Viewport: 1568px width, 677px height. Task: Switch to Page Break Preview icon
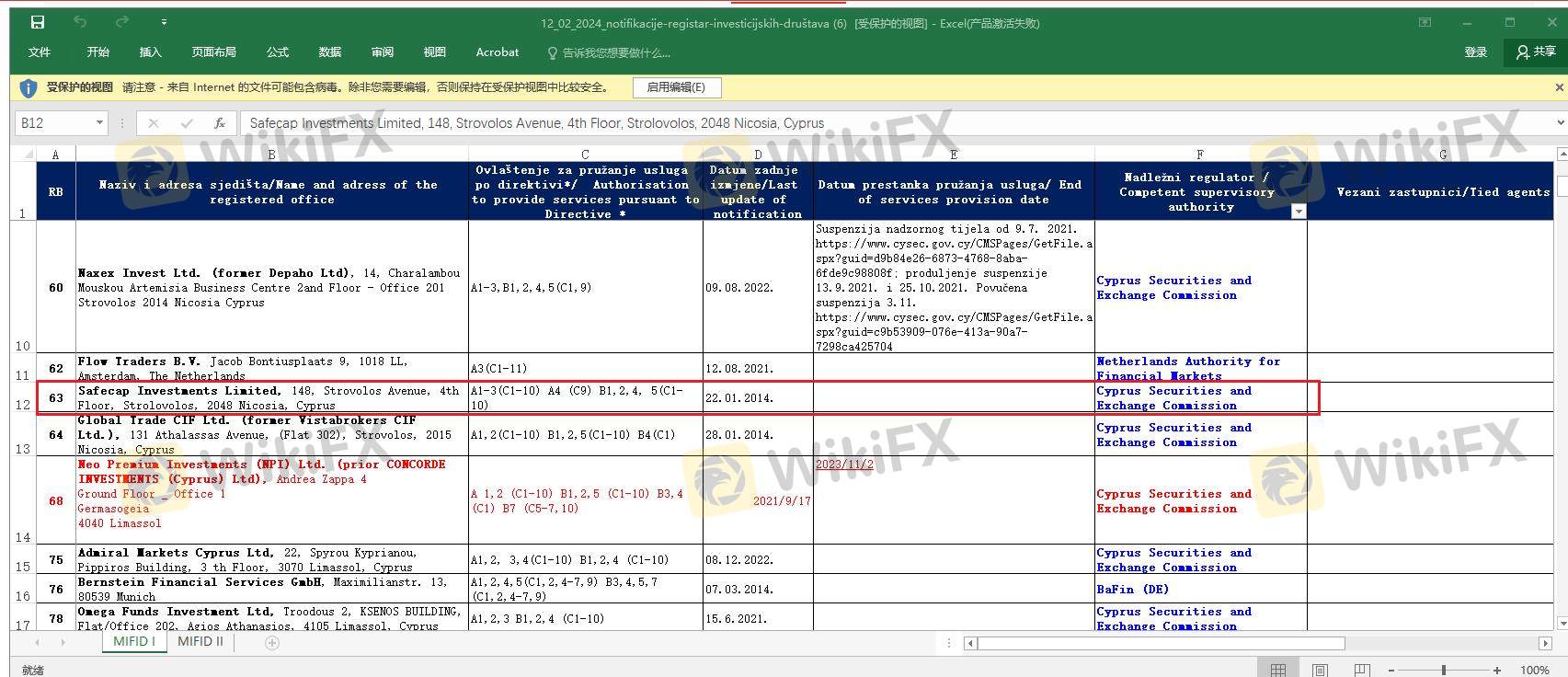click(1362, 670)
